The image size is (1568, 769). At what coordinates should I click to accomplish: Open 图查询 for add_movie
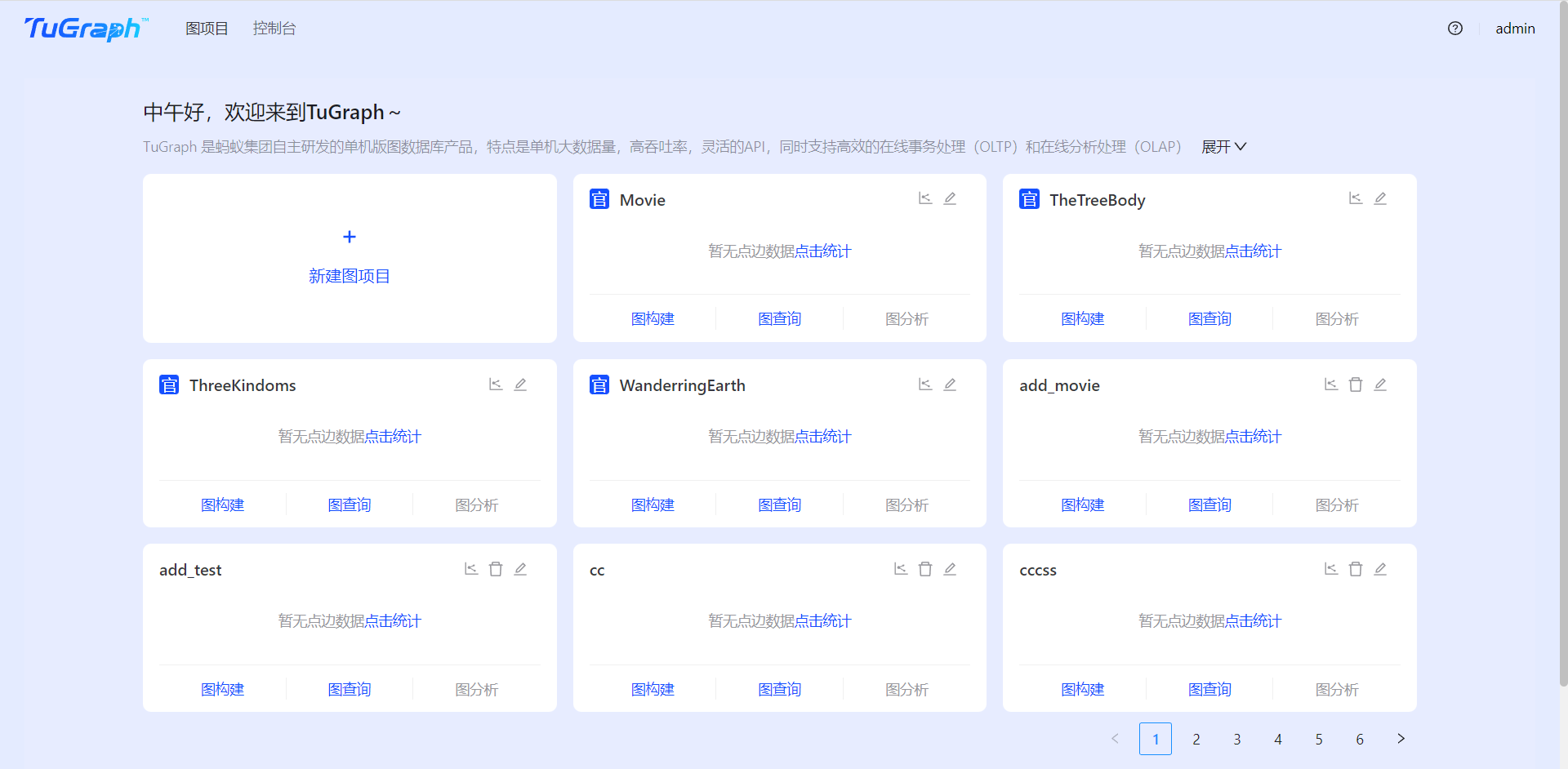pyautogui.click(x=1209, y=505)
